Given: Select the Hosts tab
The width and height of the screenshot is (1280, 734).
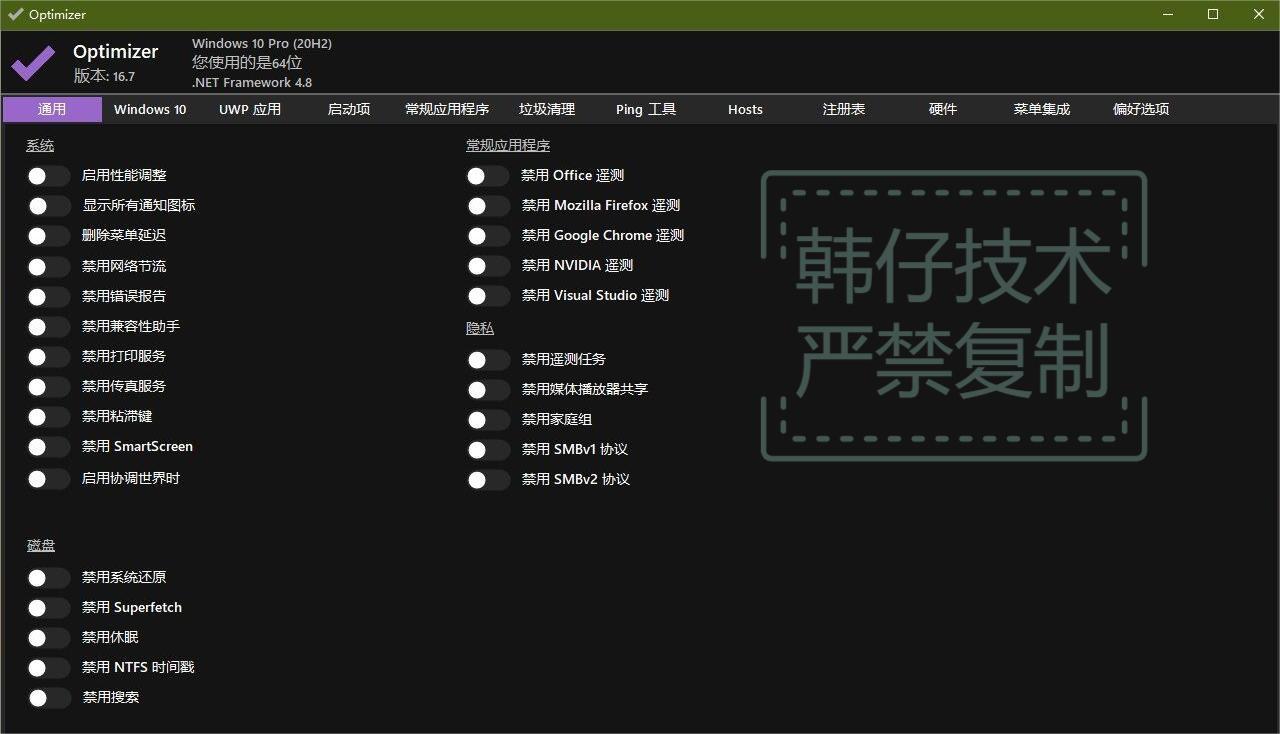Looking at the screenshot, I should [x=745, y=109].
